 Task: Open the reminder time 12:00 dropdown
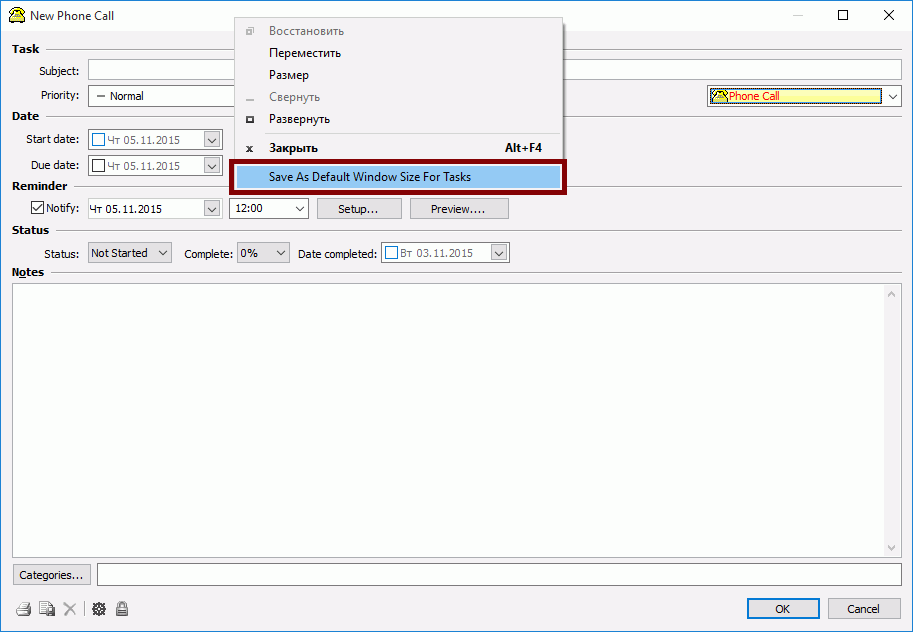(268, 208)
